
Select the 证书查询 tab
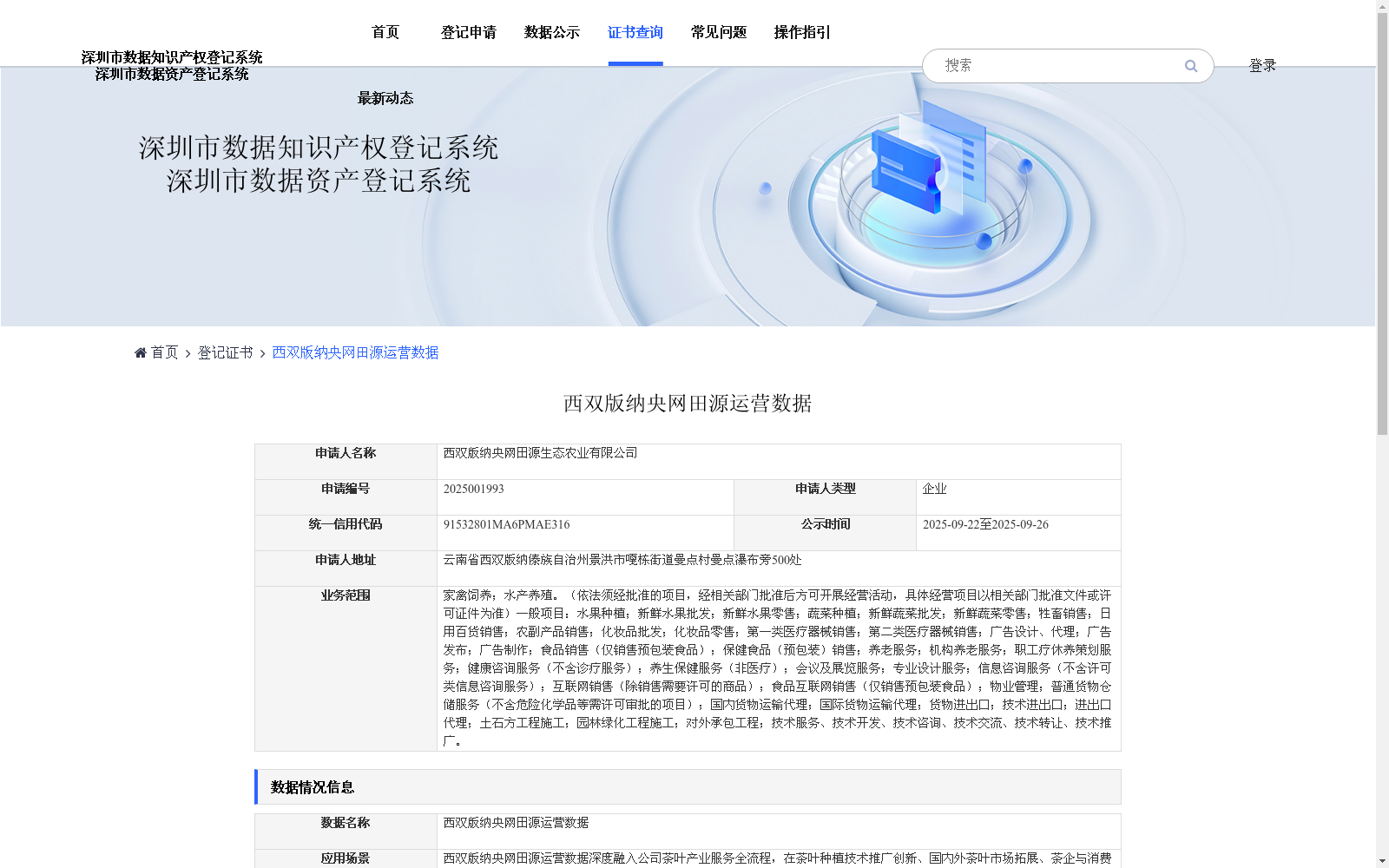635,32
